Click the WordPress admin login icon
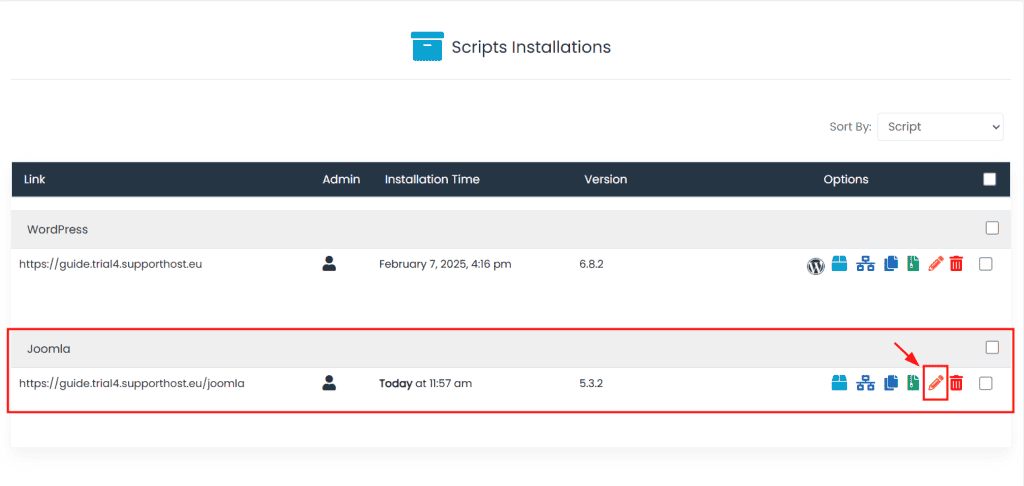 [816, 265]
